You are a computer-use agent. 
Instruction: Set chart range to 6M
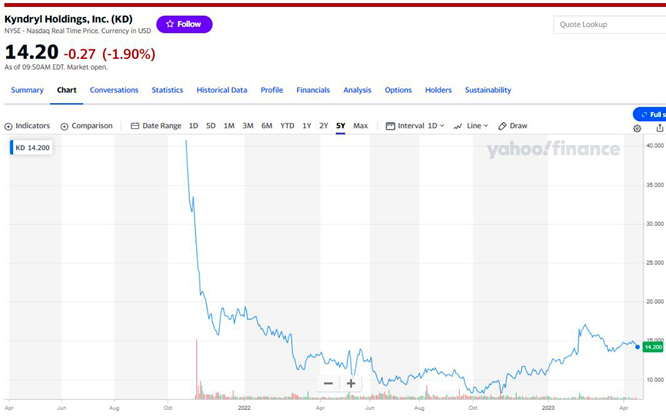pyautogui.click(x=267, y=126)
